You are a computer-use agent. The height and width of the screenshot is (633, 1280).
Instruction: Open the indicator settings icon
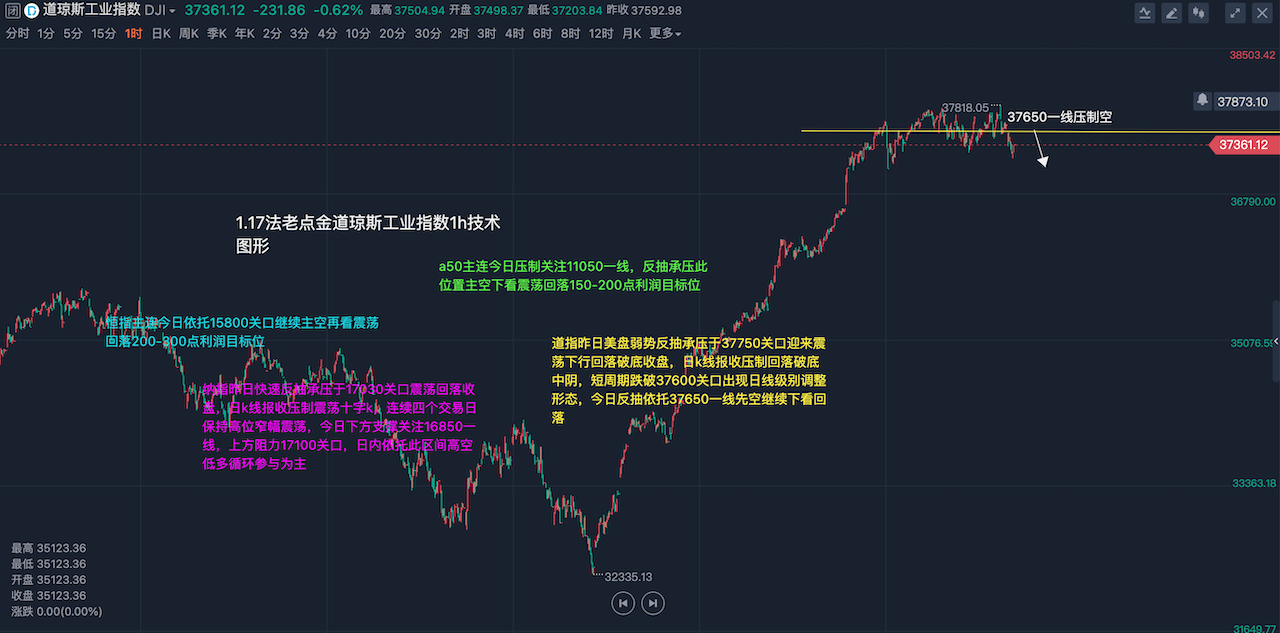[x=1145, y=13]
